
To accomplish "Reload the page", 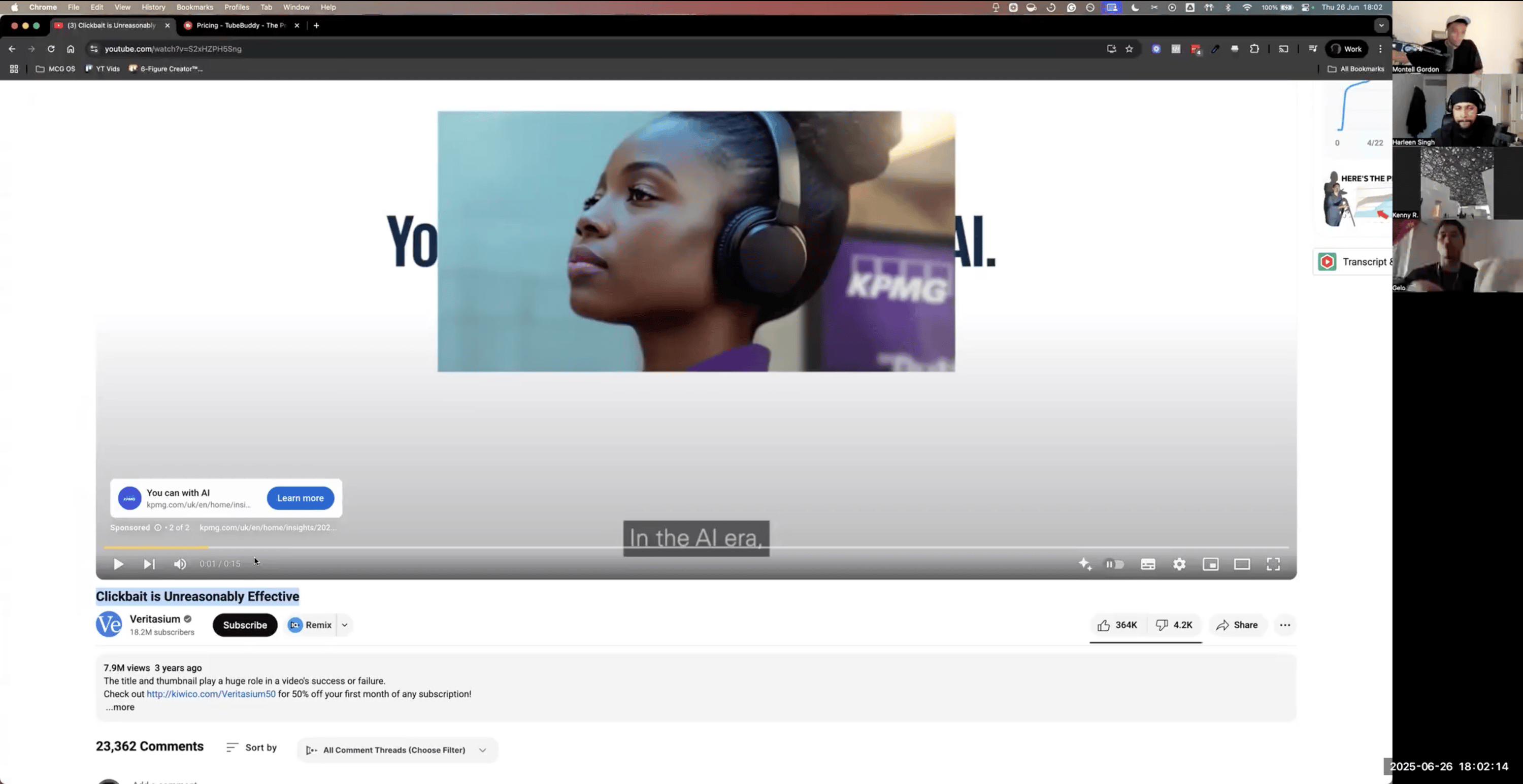I will click(51, 49).
